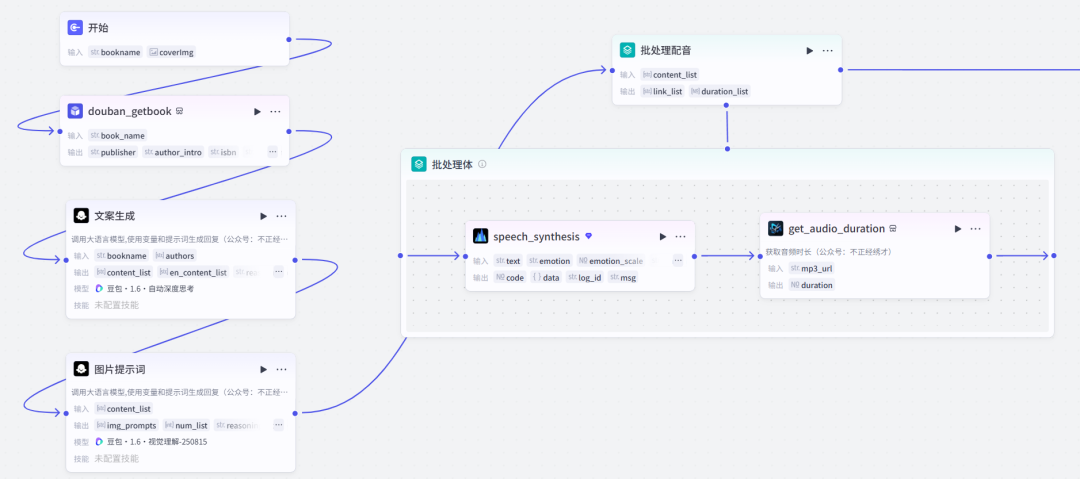Screen dimensions: 1080x479
Task: Click the speech_synthesis plugin icon
Action: (481, 237)
